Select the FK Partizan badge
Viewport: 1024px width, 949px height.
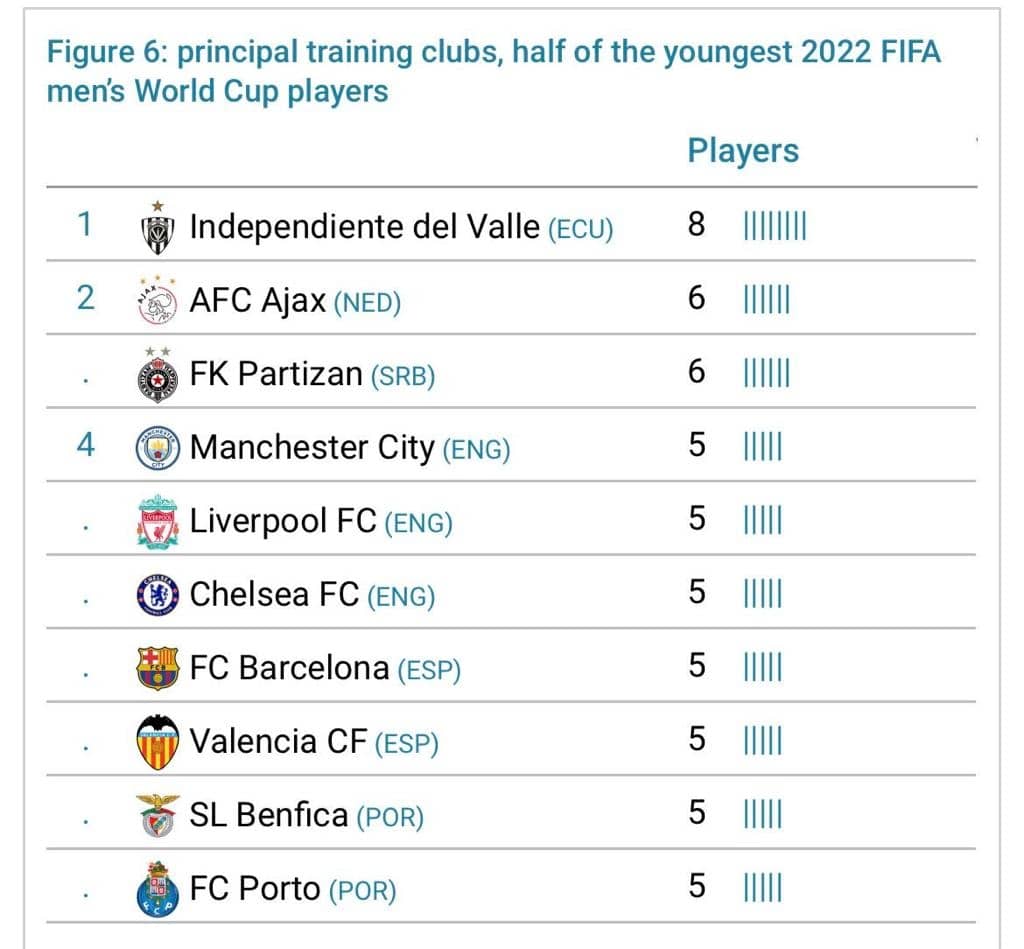[157, 375]
